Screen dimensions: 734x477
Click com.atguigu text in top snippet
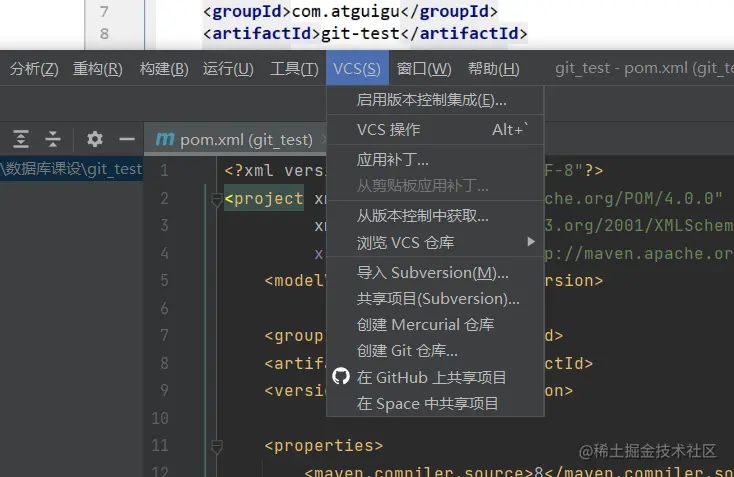[345, 11]
